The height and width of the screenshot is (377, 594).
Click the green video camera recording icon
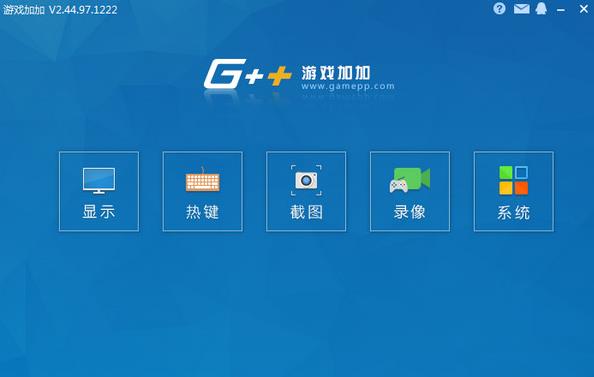point(410,180)
